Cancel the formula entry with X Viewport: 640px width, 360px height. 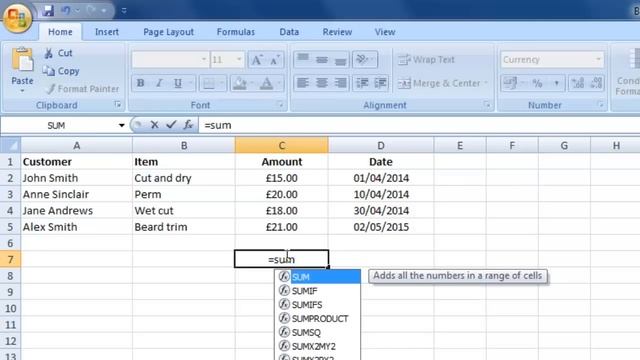[154, 125]
